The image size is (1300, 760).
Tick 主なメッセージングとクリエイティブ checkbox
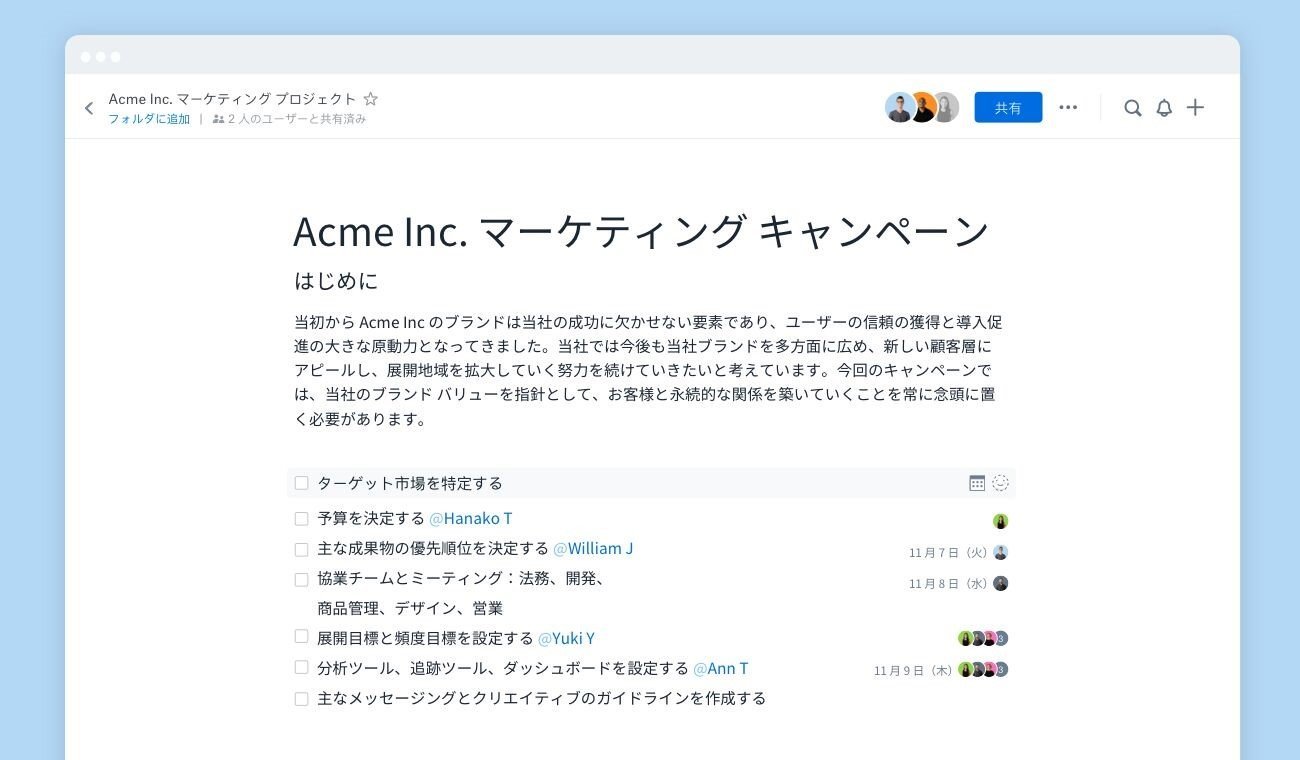tap(301, 699)
